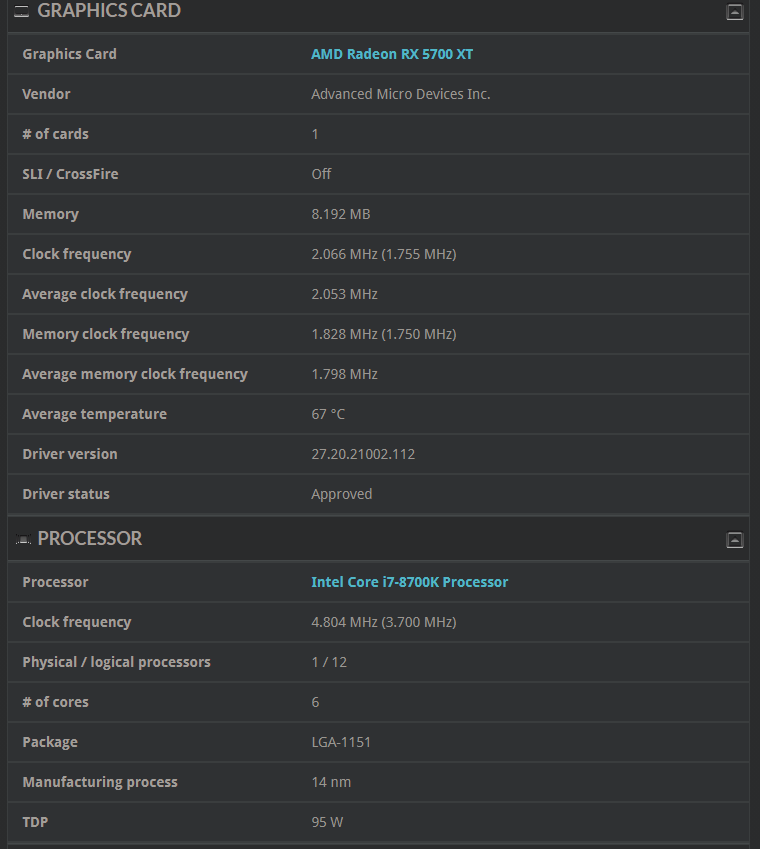Select the Average clock frequency label
This screenshot has width=760, height=849.
point(105,295)
